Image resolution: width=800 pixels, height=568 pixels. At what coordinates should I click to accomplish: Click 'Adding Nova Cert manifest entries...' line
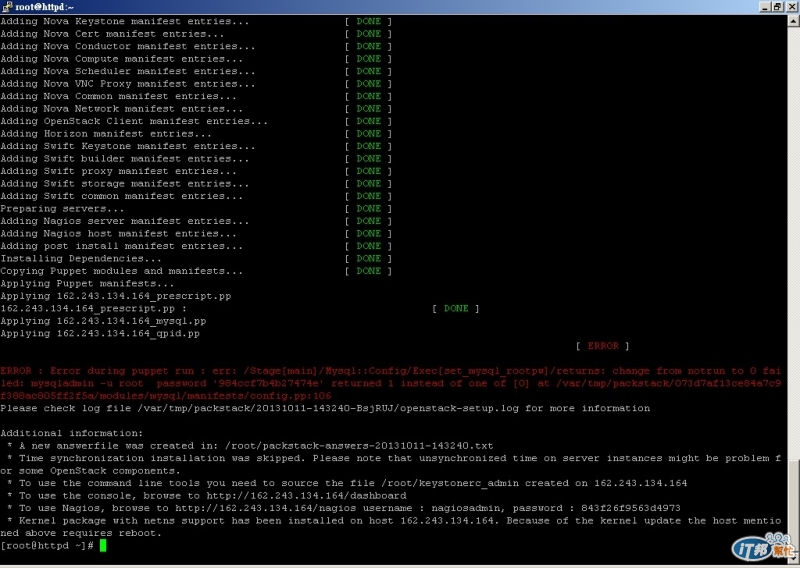[112, 34]
